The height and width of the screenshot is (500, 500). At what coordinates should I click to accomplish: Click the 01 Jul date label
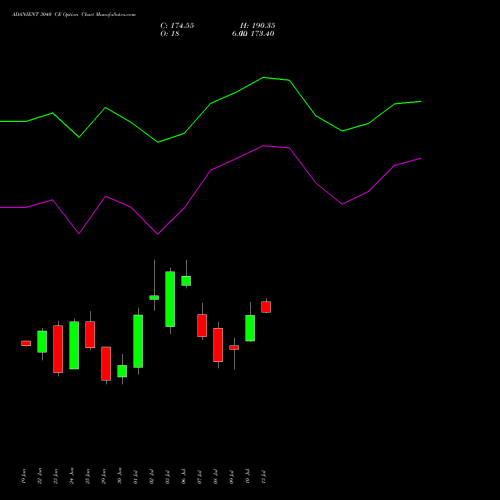[x=136, y=477]
